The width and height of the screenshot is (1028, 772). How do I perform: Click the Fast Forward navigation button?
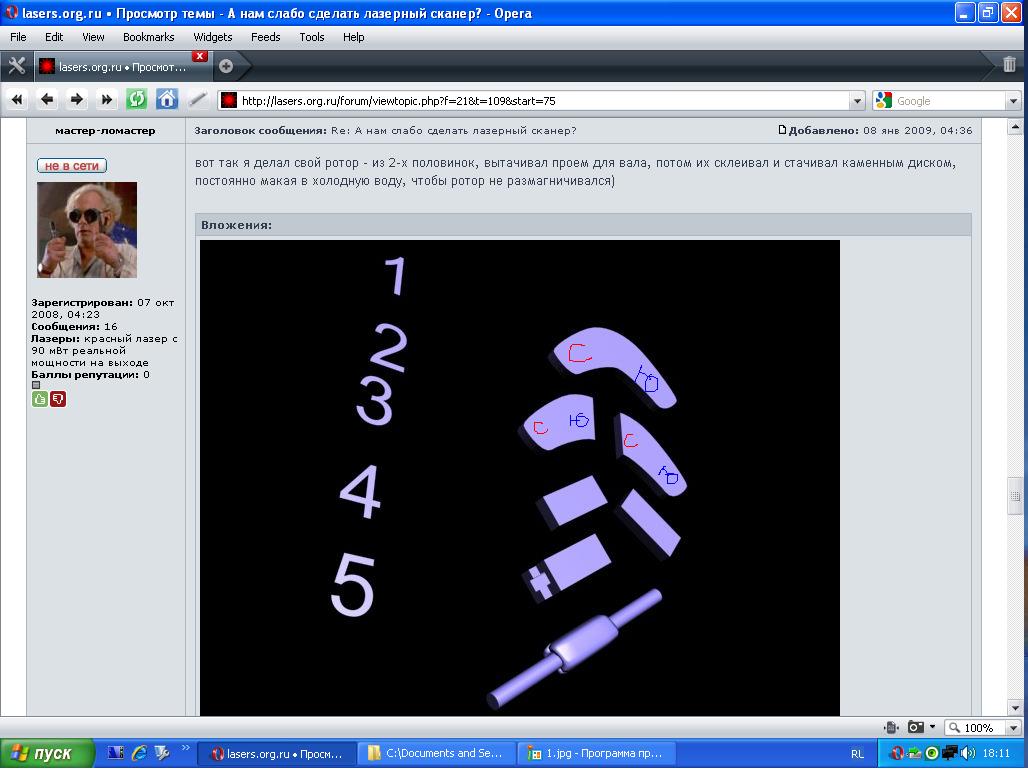coord(107,99)
